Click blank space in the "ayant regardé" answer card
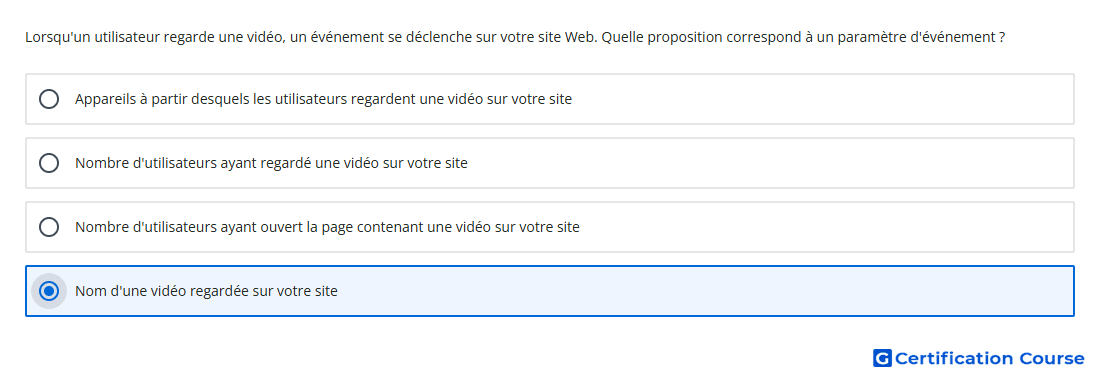 point(772,163)
